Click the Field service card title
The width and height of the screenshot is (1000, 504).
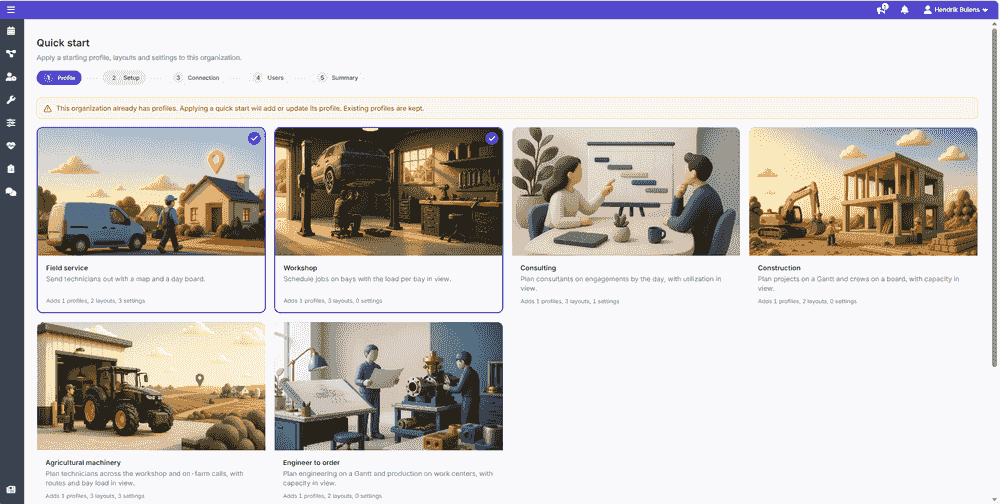point(67,268)
